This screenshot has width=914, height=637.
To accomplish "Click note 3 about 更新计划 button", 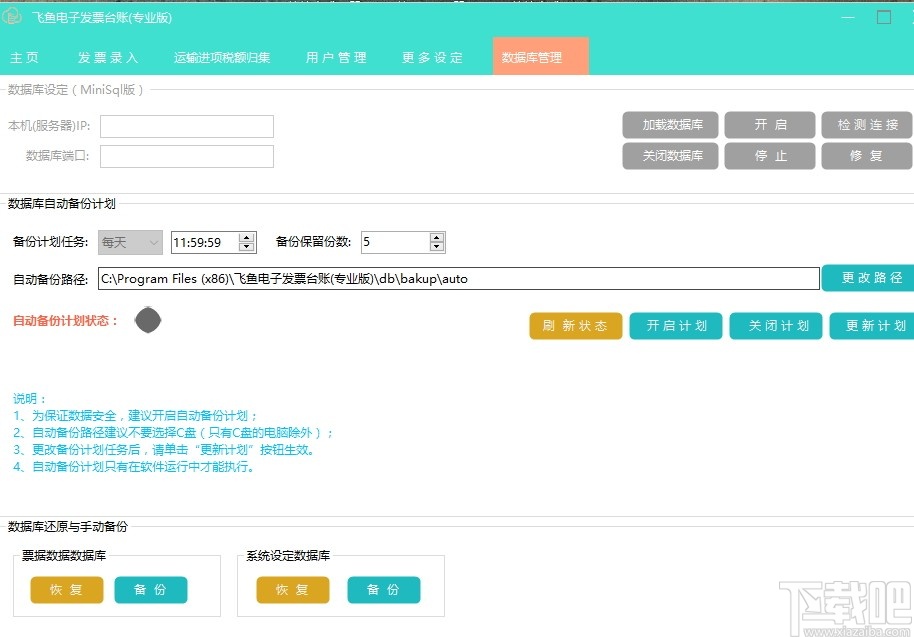I will pyautogui.click(x=164, y=449).
